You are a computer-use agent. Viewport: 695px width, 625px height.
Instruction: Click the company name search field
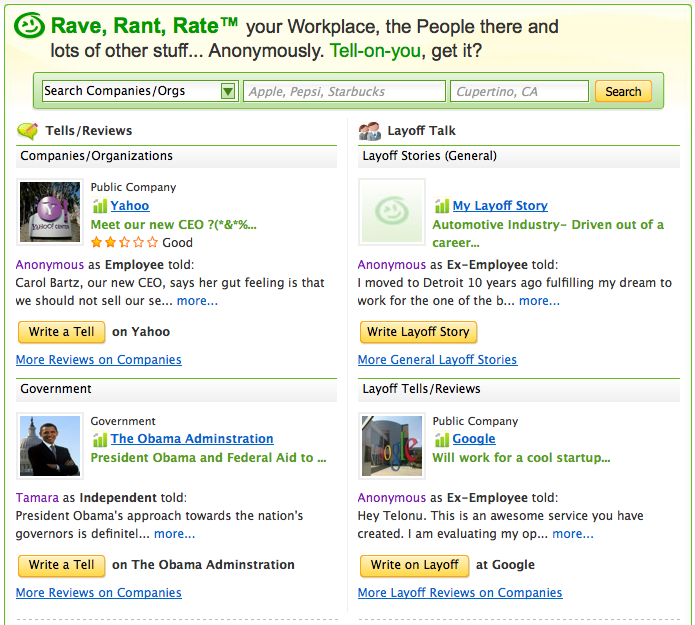pyautogui.click(x=344, y=91)
